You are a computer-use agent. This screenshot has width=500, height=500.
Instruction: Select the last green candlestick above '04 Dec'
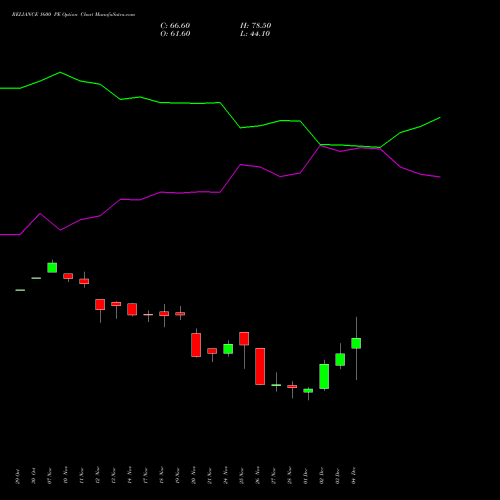(x=356, y=343)
